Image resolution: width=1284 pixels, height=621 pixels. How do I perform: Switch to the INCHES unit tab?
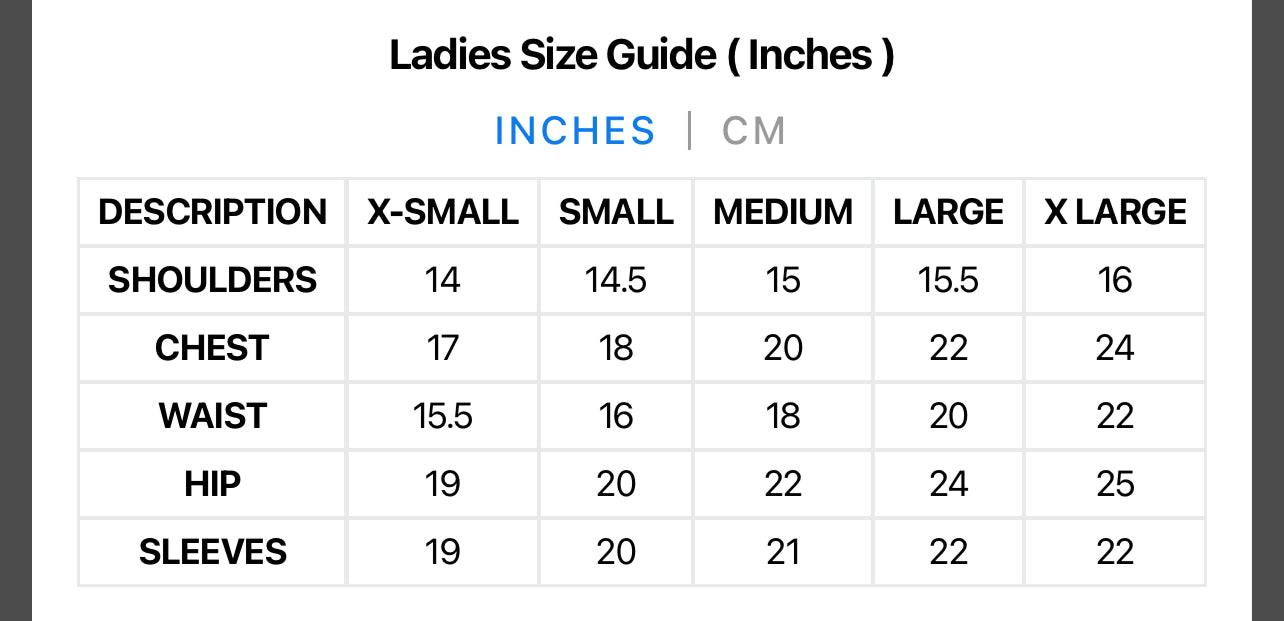pyautogui.click(x=575, y=131)
